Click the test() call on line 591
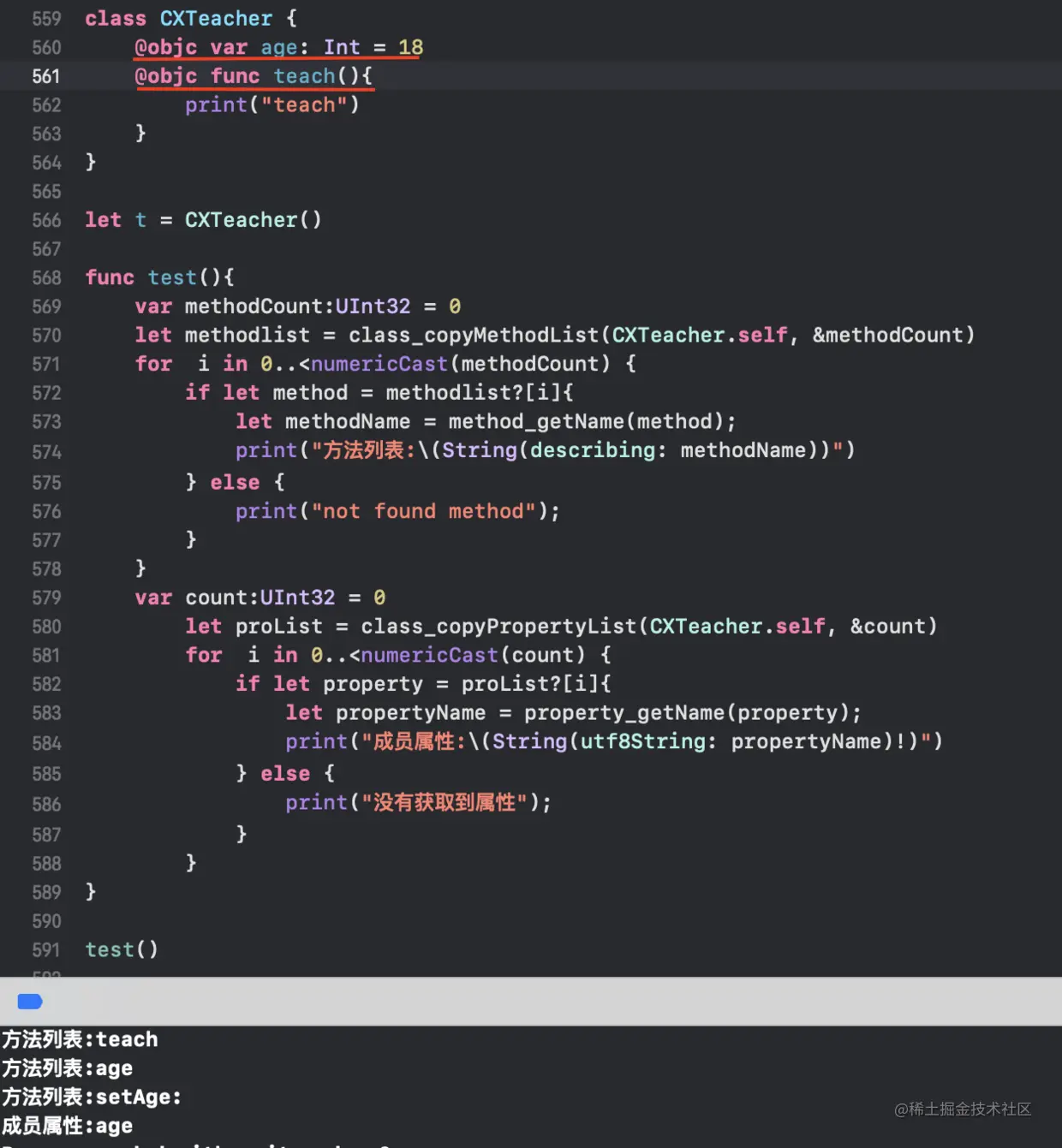The image size is (1062, 1148). [122, 949]
